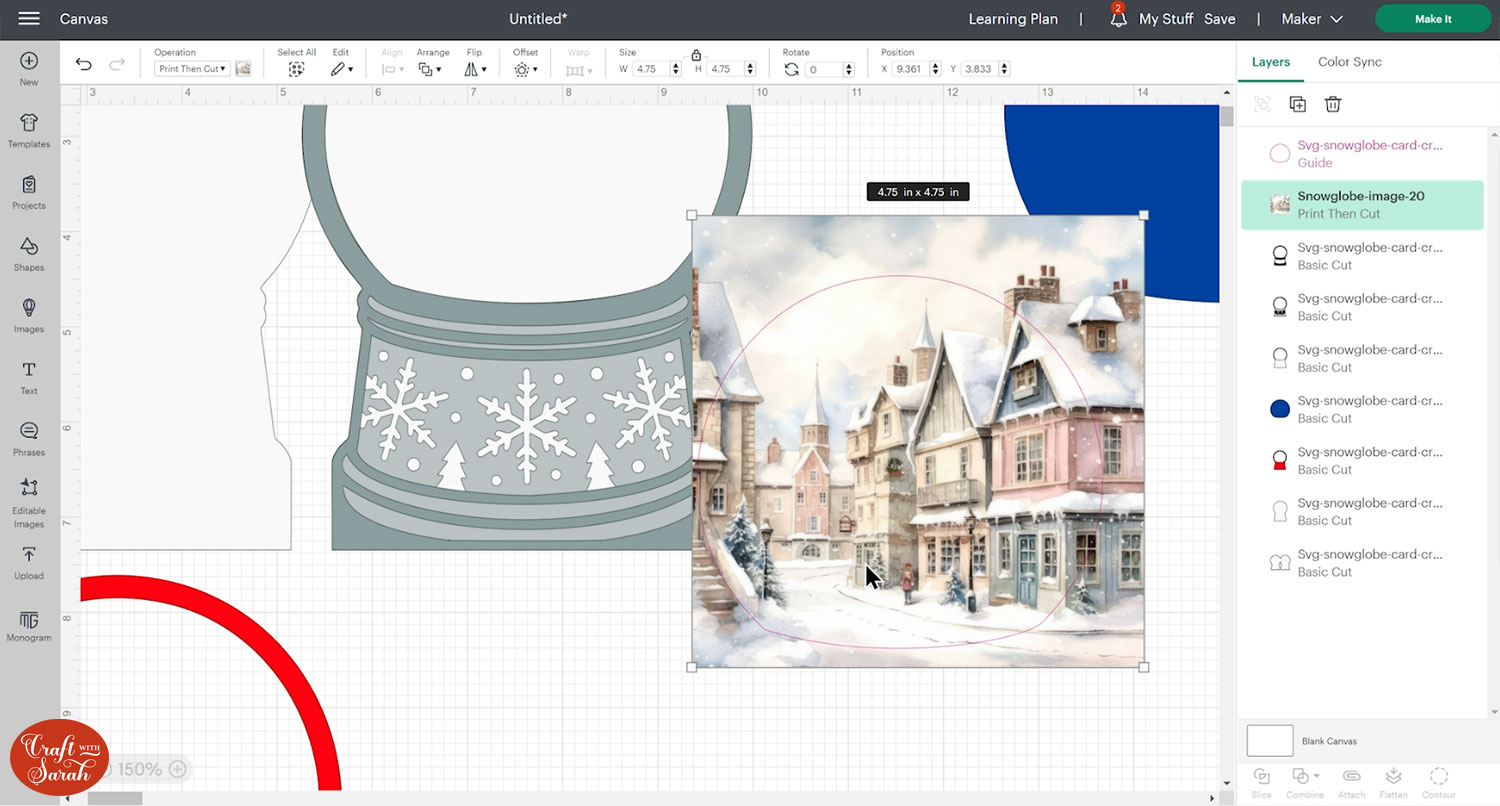Open notifications bell icon
The image size is (1500, 806).
pos(1118,19)
